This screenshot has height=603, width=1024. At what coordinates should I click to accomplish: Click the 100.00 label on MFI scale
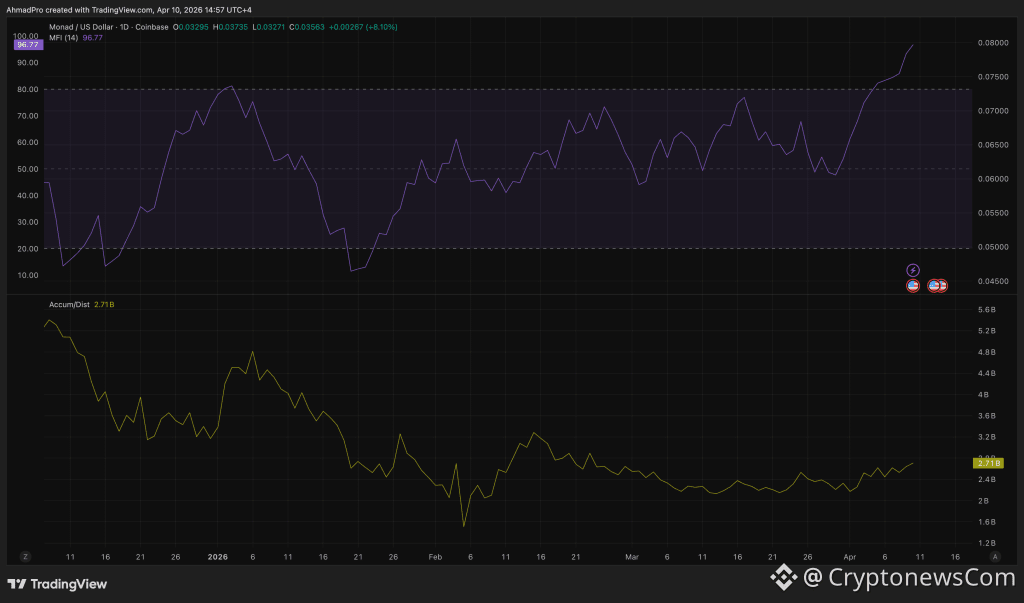pyautogui.click(x=26, y=37)
